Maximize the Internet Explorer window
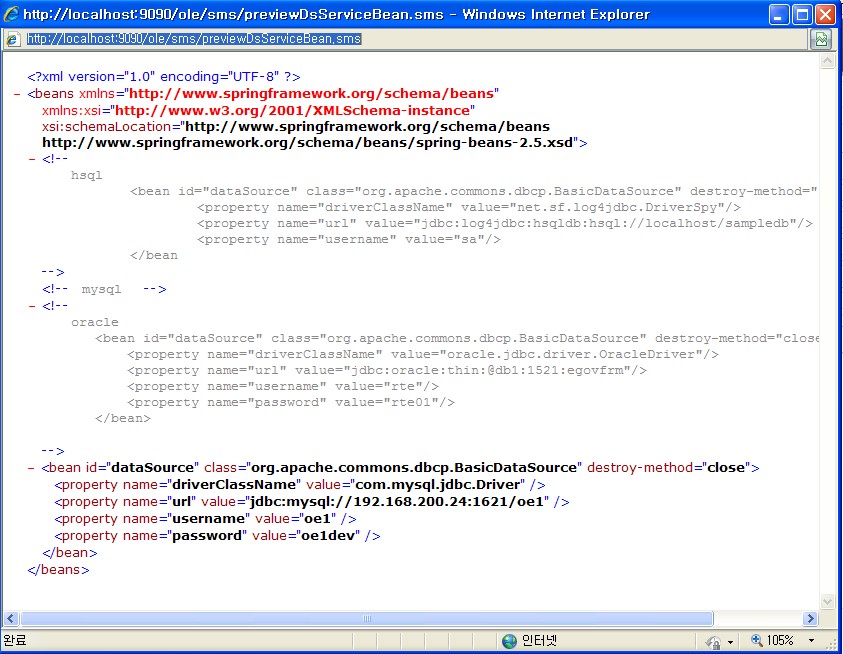This screenshot has height=654, width=843. 802,15
